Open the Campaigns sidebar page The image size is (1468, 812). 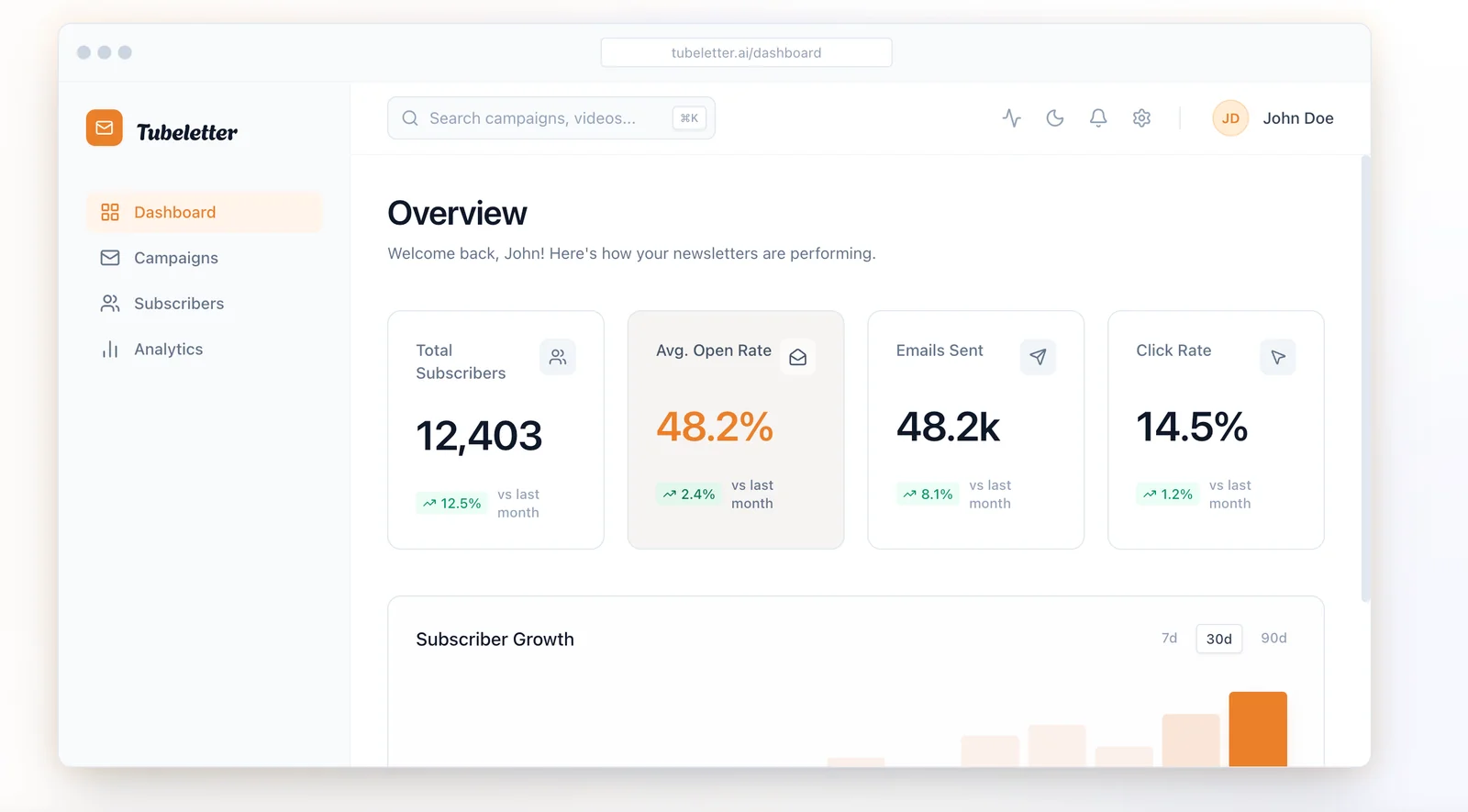(175, 258)
